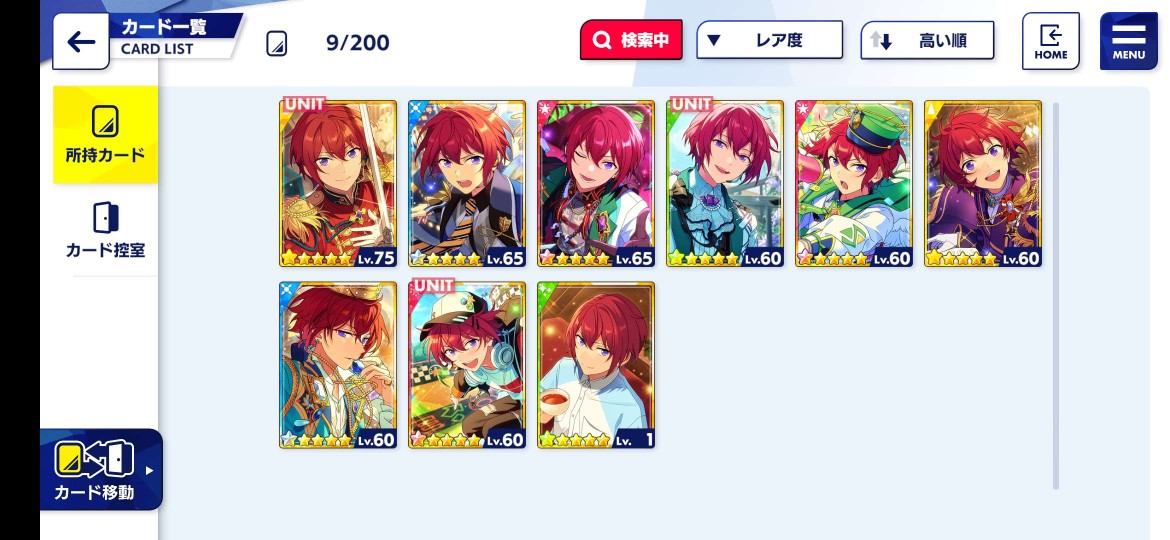Switch to the カード控室 tab
The image size is (1170, 540).
point(105,230)
